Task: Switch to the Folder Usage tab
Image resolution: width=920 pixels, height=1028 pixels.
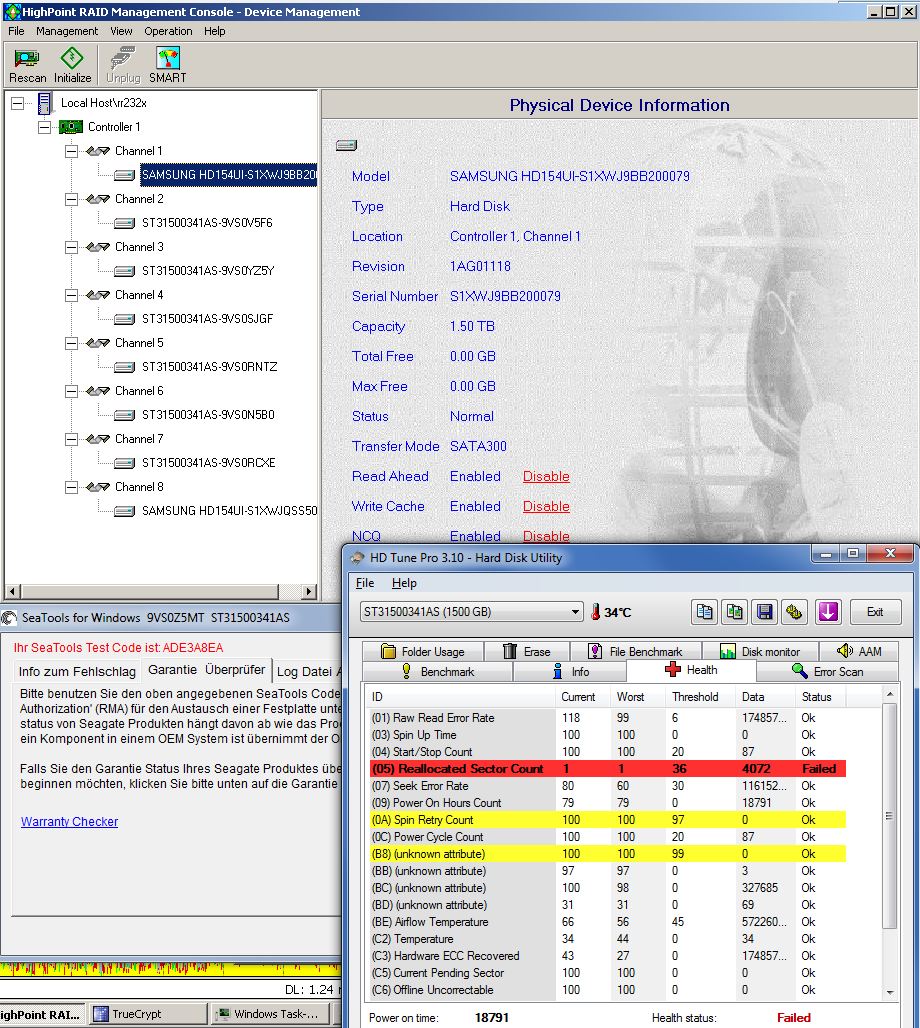Action: pos(423,652)
